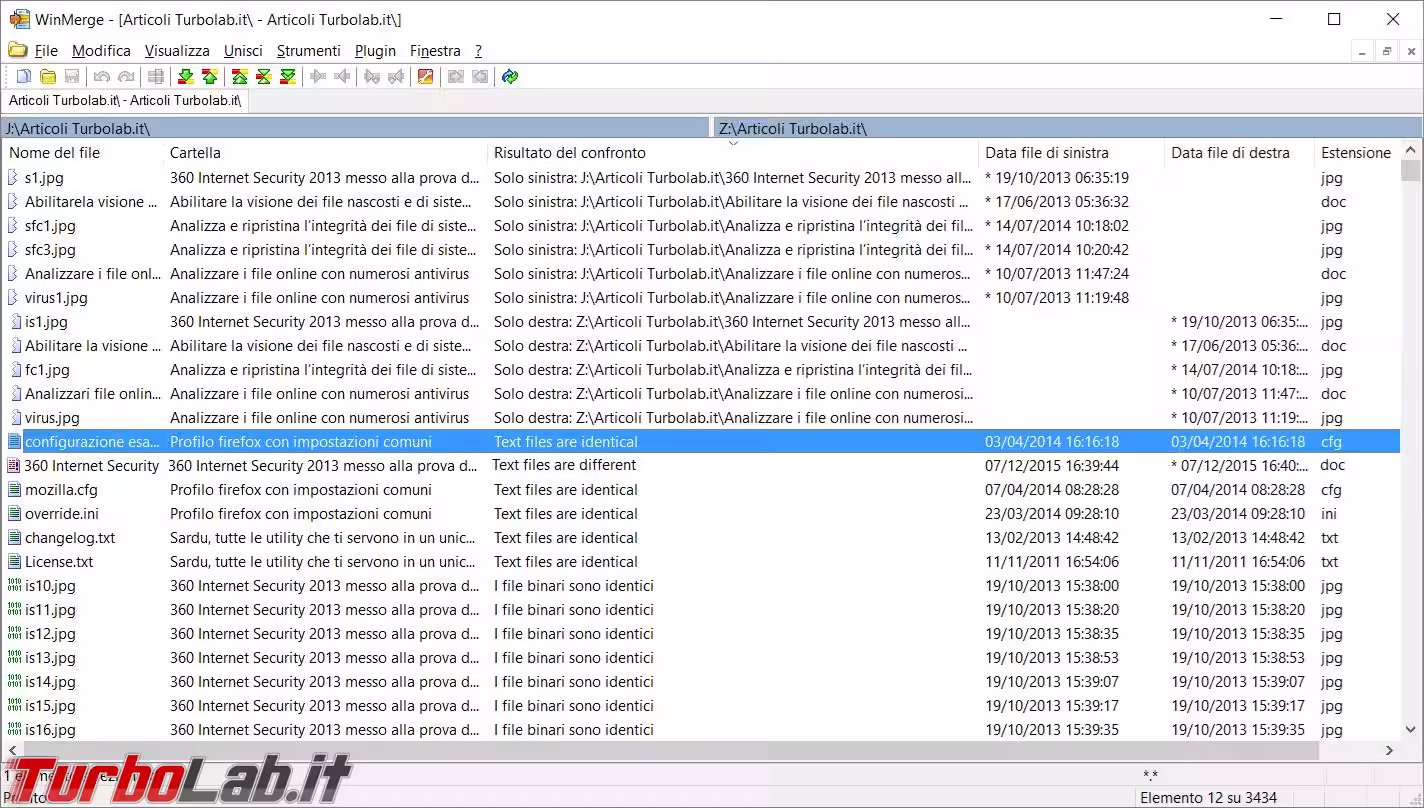1424x808 pixels.
Task: Click horizontal scrollbar right arrow
Action: pyautogui.click(x=1389, y=750)
